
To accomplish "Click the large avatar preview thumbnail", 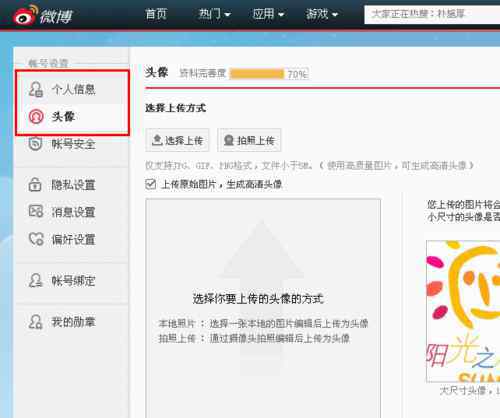I will pyautogui.click(x=463, y=311).
